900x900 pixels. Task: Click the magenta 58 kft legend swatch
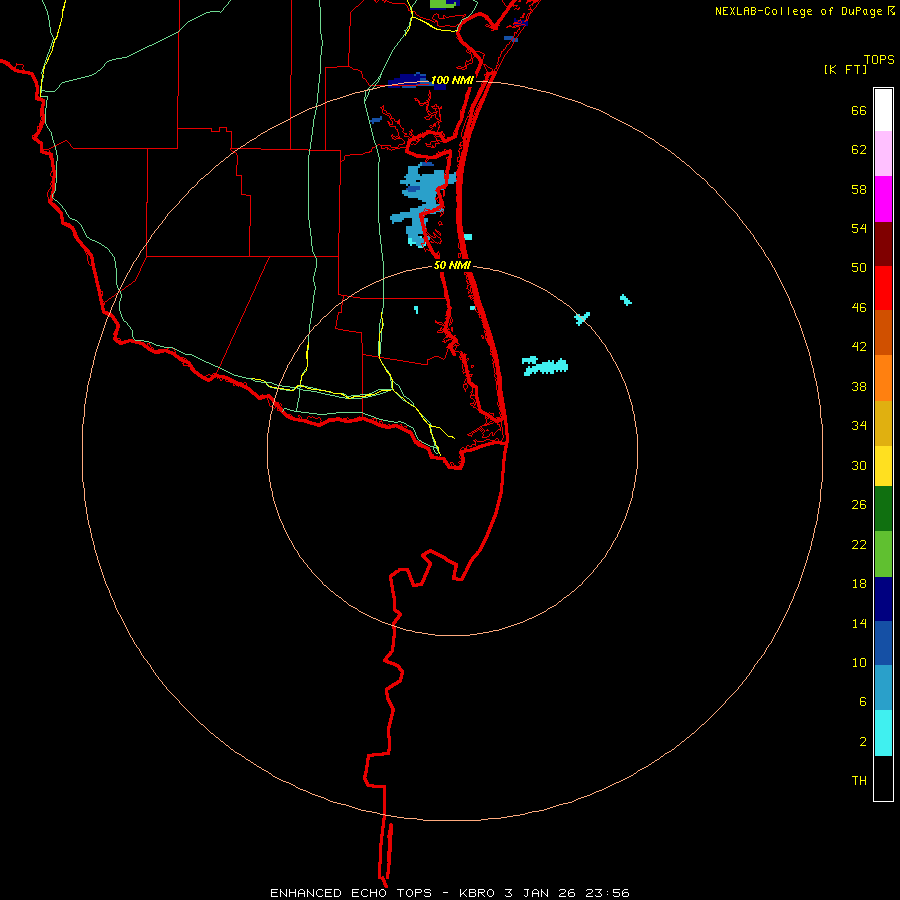(x=883, y=199)
